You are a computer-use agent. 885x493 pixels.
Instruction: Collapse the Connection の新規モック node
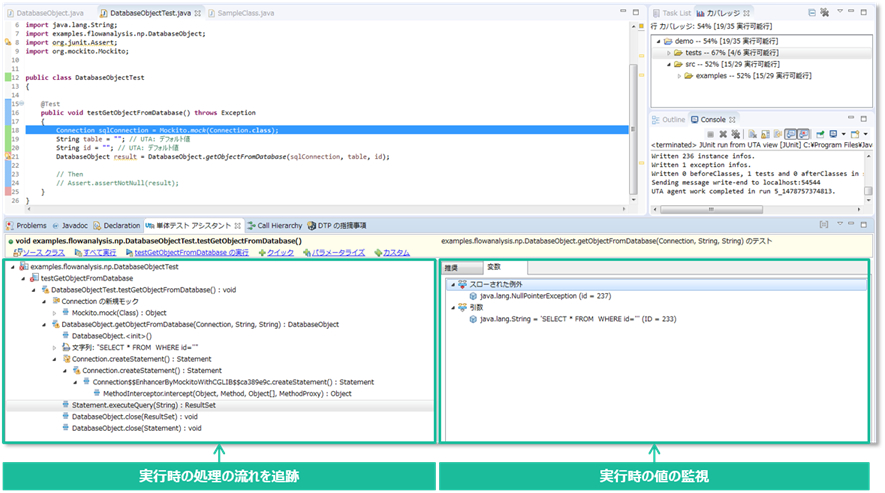click(x=44, y=302)
